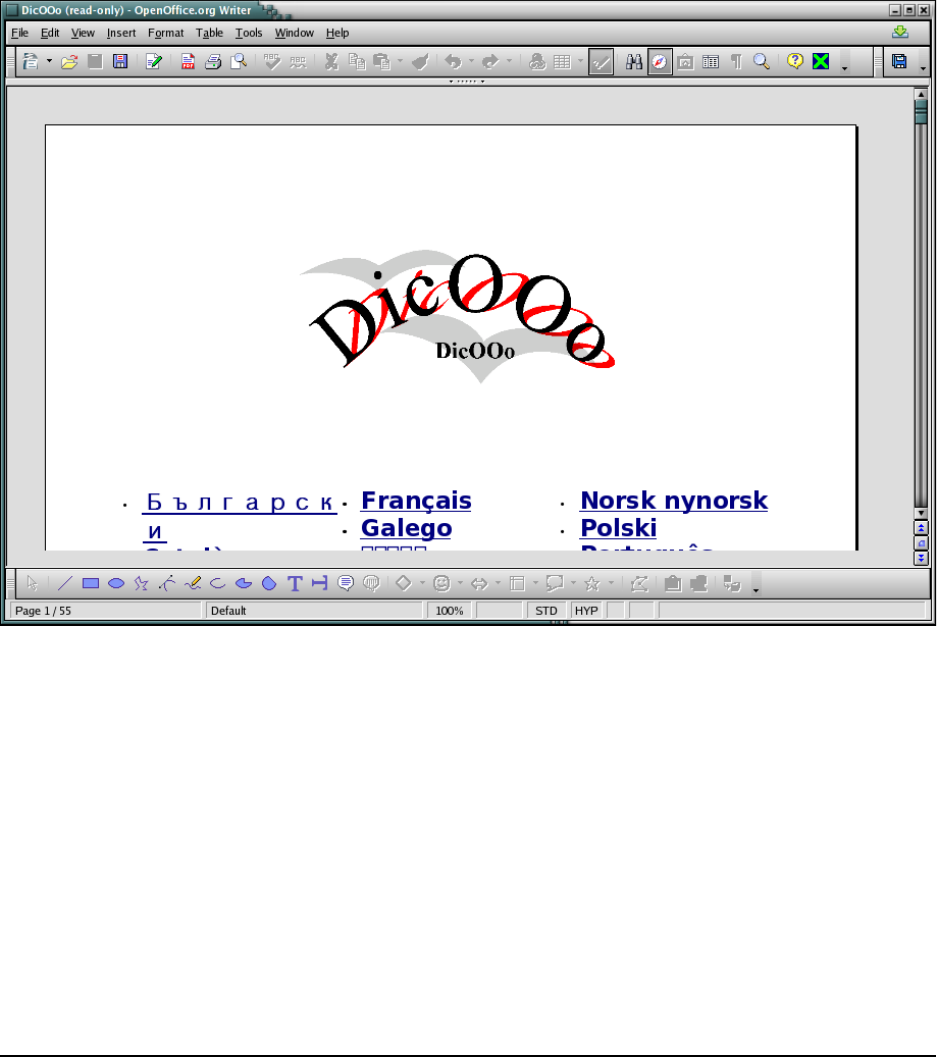937x1057 pixels.
Task: Click the download update icon in menu bar
Action: [x=900, y=32]
